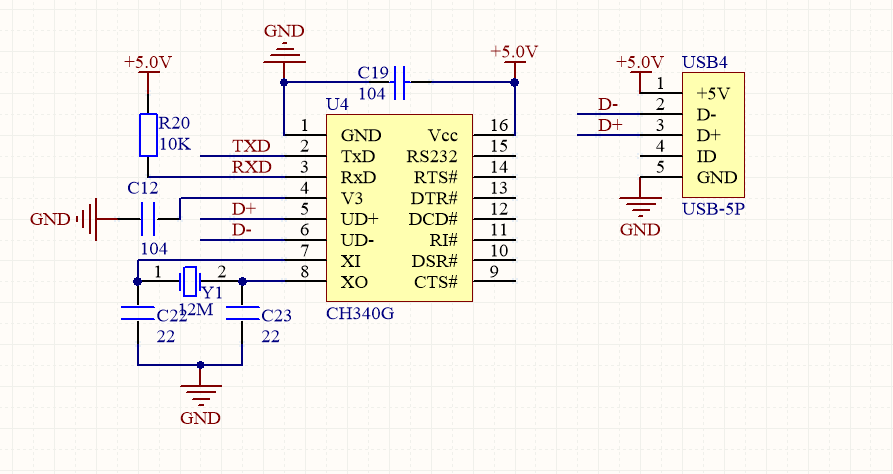Click the DTR# pin name on U4
Screen dimensions: 893x474
click(435, 198)
